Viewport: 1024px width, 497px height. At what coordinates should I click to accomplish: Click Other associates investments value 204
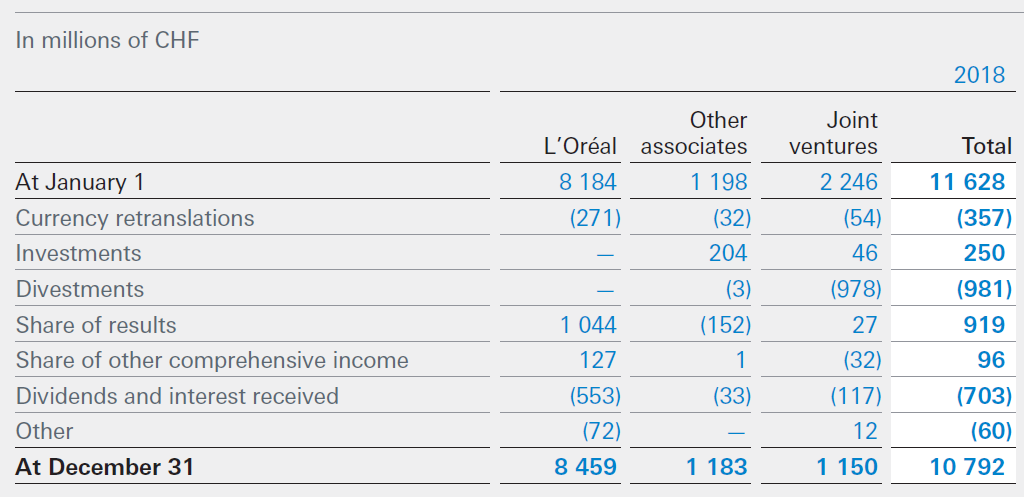[728, 254]
